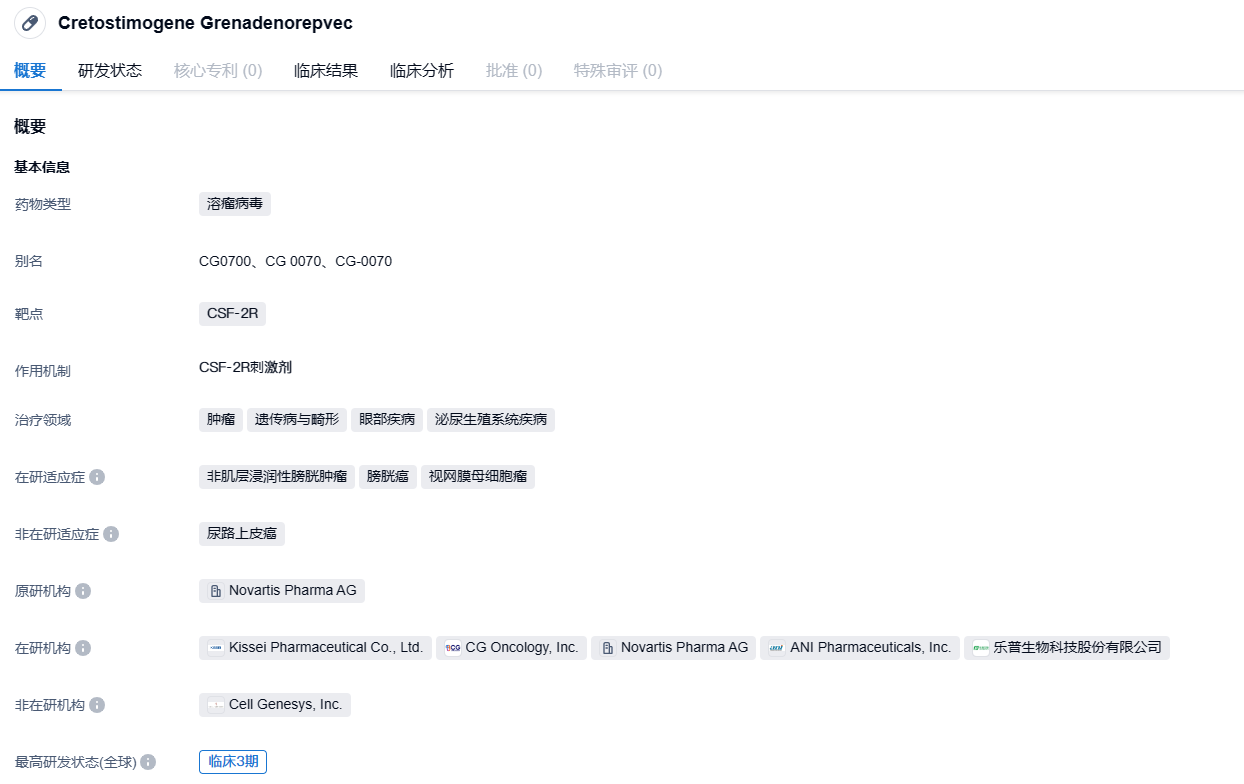Click the 非肌层浸润性膀胱肿瘤 indication tag
This screenshot has height=784, width=1244.
276,476
